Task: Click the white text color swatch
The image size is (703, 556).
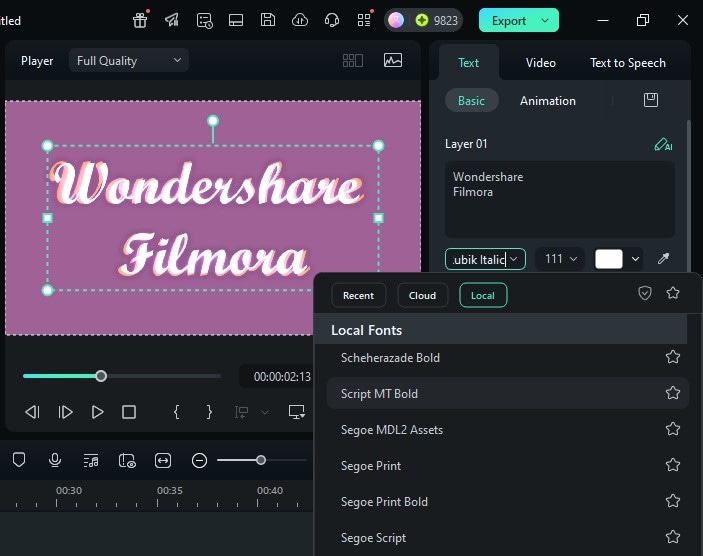Action: click(x=608, y=259)
